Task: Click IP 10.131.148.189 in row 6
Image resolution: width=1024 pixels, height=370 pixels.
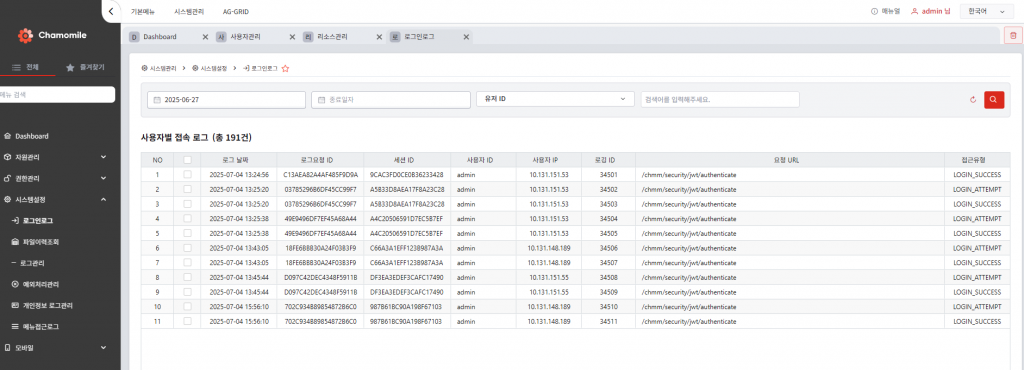Action: [x=549, y=248]
